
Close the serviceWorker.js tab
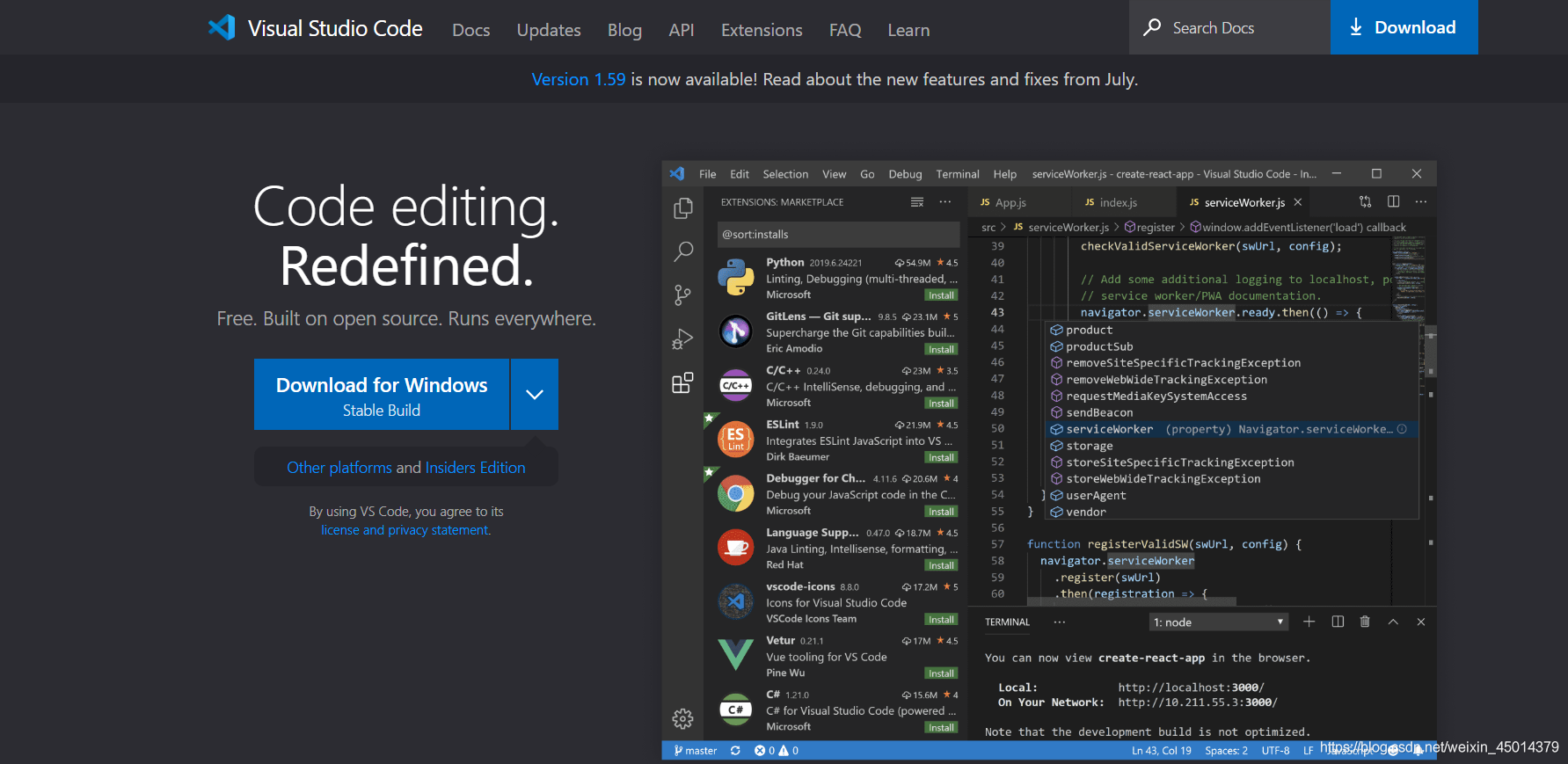coord(1297,202)
